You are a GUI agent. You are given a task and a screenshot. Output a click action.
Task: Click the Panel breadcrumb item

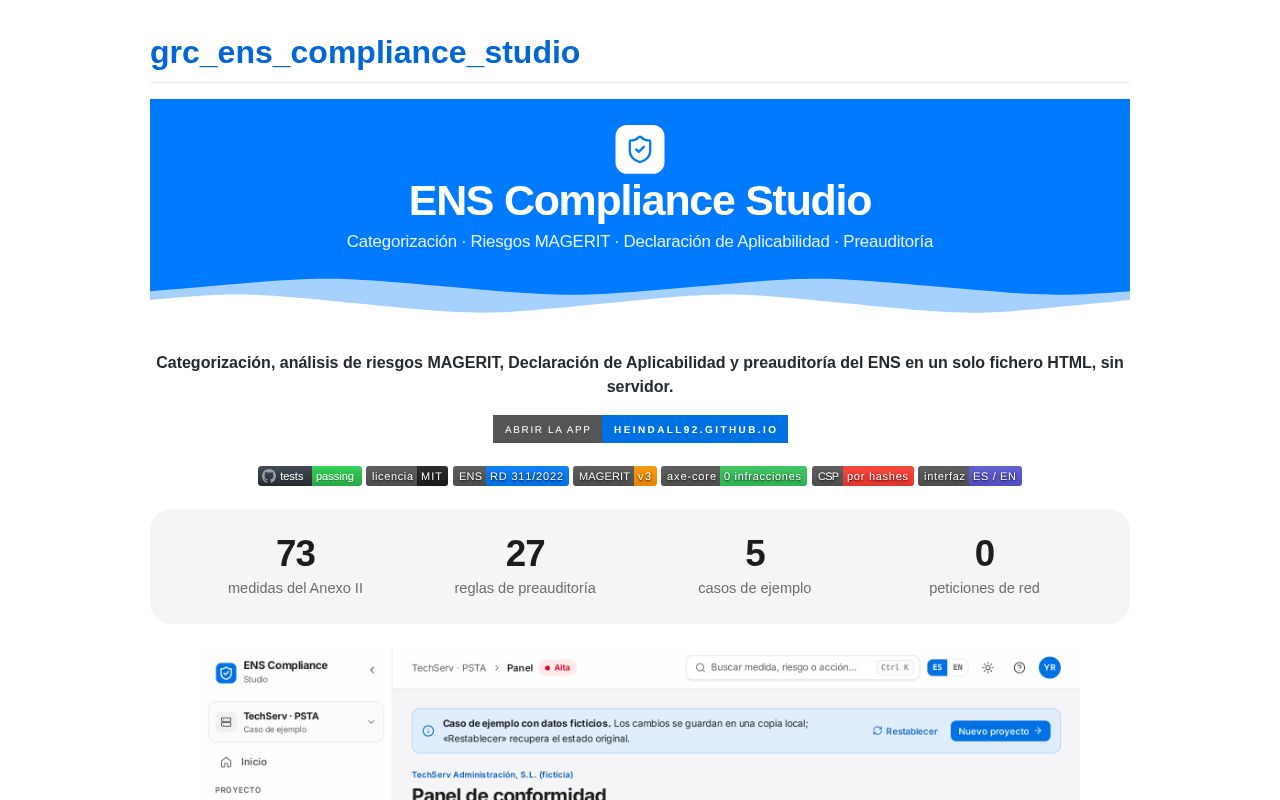[x=520, y=667]
